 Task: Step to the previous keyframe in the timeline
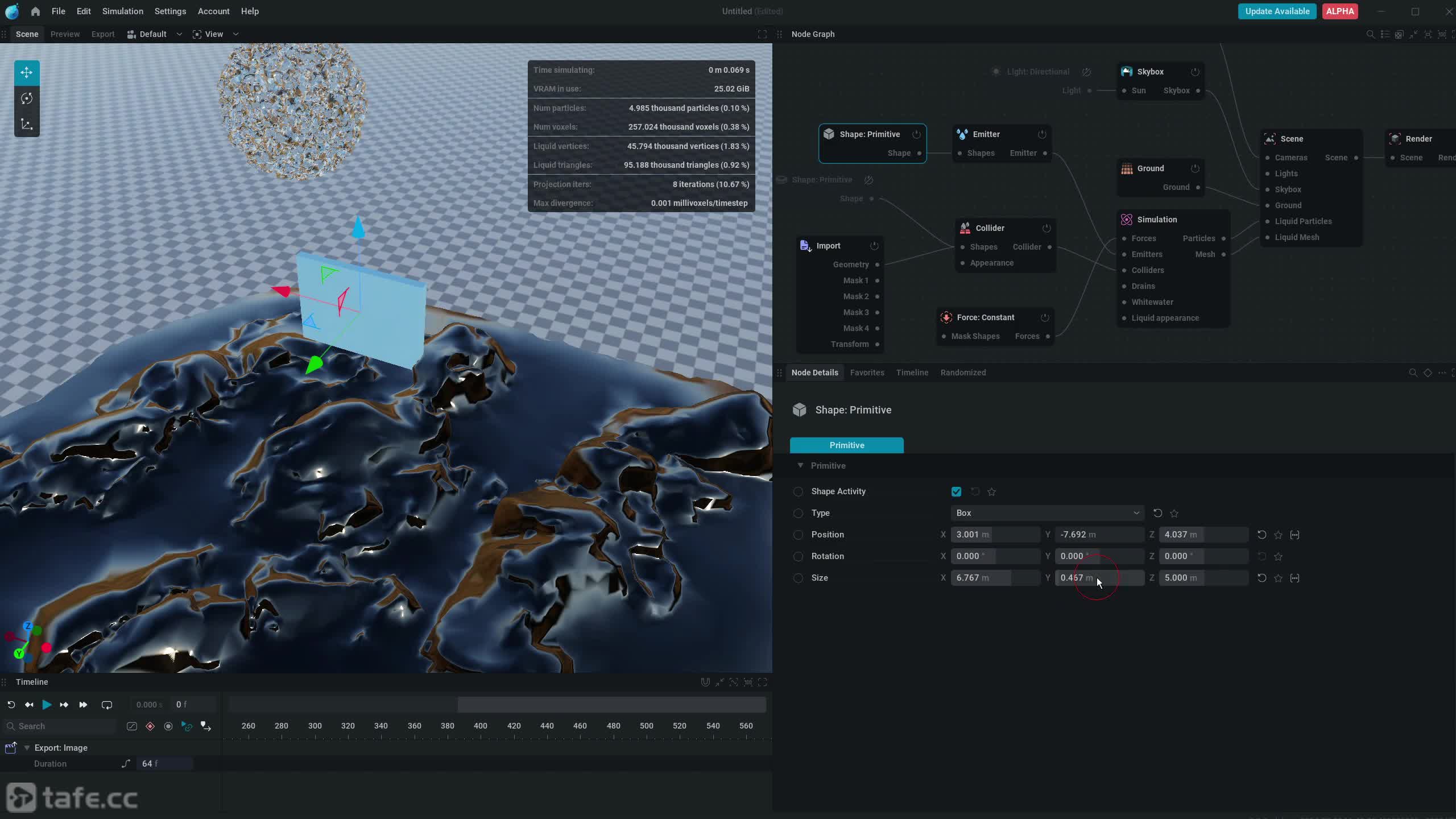[29, 705]
